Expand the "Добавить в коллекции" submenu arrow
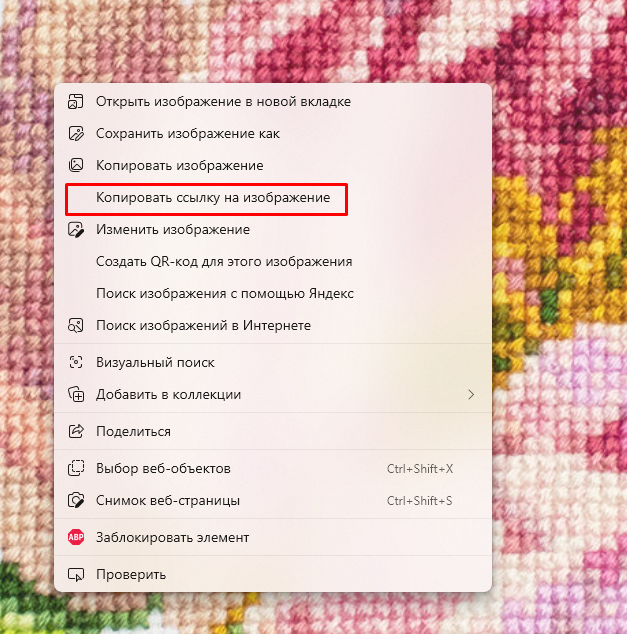The image size is (627, 634). (x=470, y=394)
